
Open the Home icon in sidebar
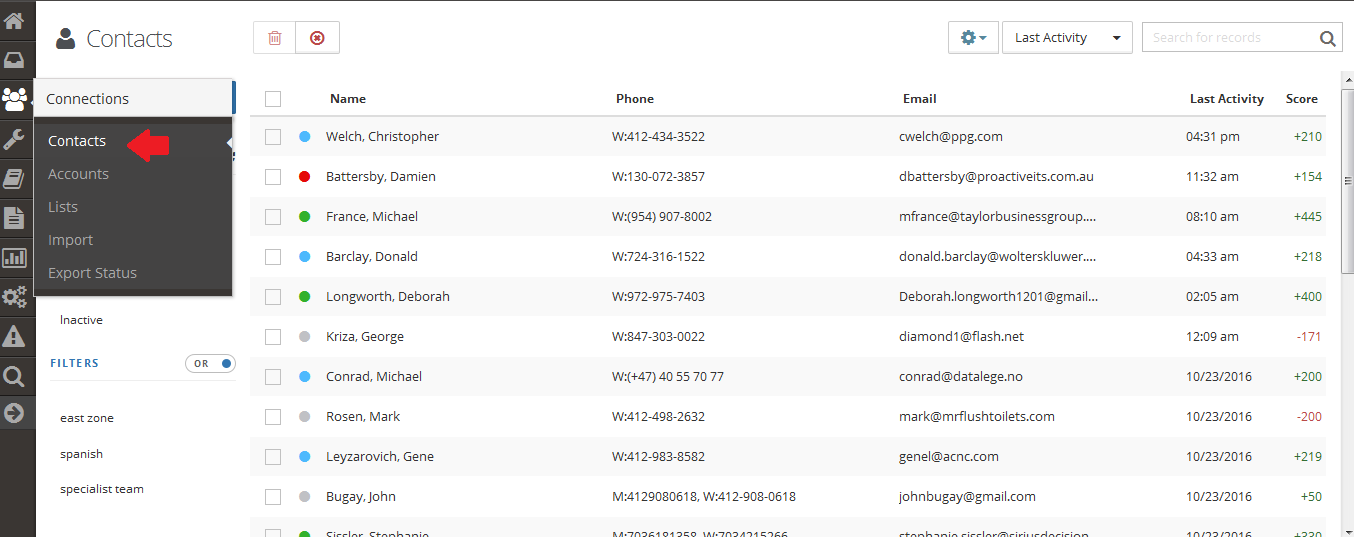pyautogui.click(x=15, y=19)
